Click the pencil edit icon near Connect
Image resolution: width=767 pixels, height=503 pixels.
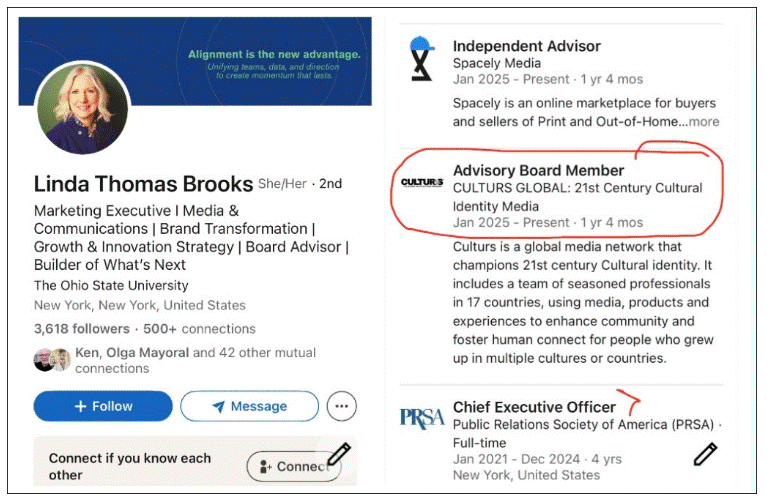(338, 454)
